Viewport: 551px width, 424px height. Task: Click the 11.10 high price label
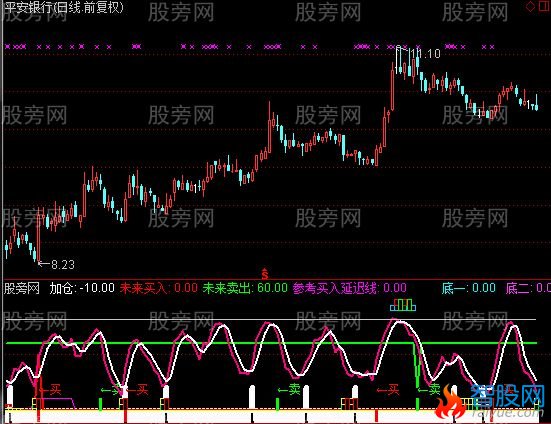(x=426, y=54)
